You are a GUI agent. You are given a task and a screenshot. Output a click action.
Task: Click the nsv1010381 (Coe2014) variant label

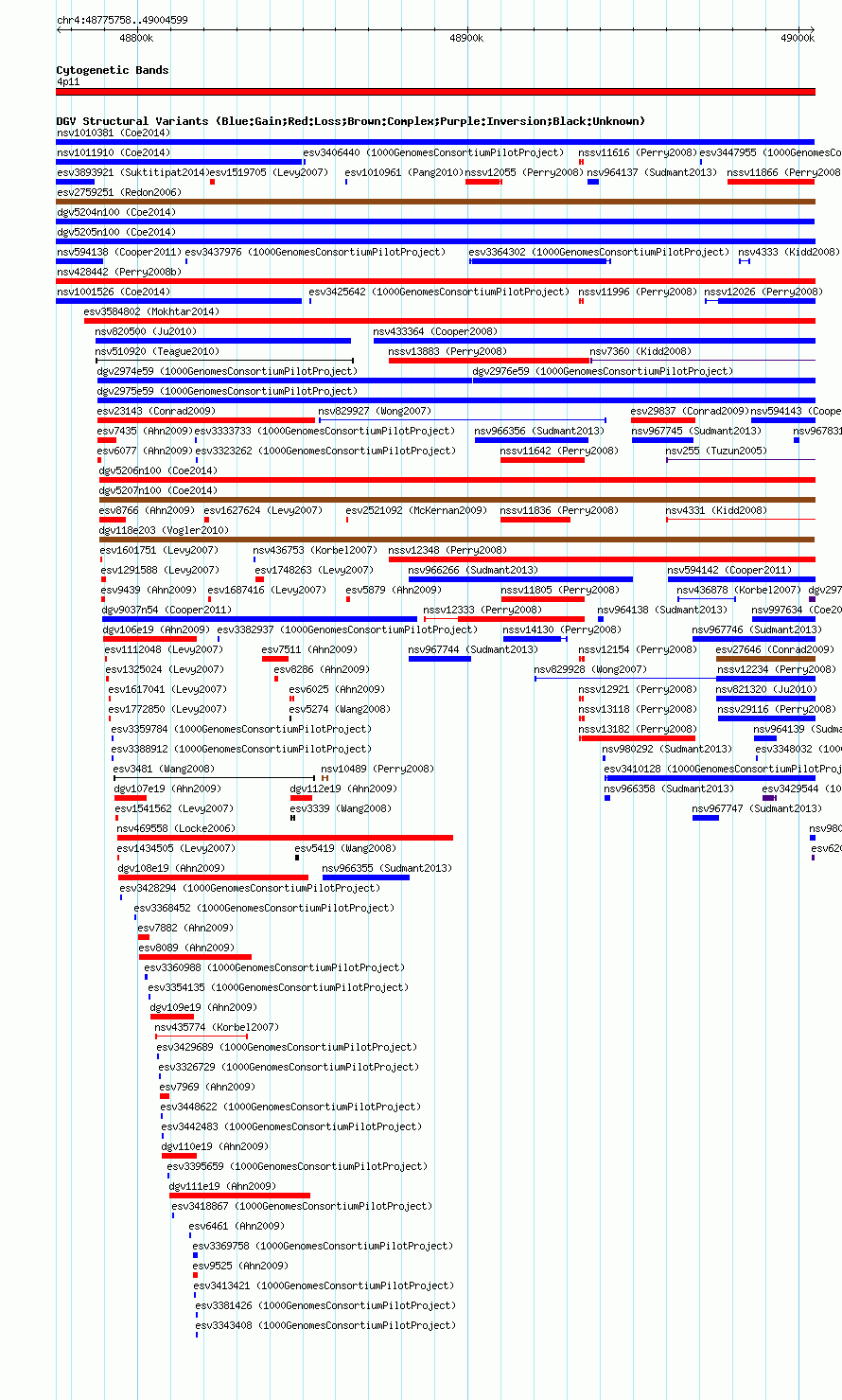114,133
